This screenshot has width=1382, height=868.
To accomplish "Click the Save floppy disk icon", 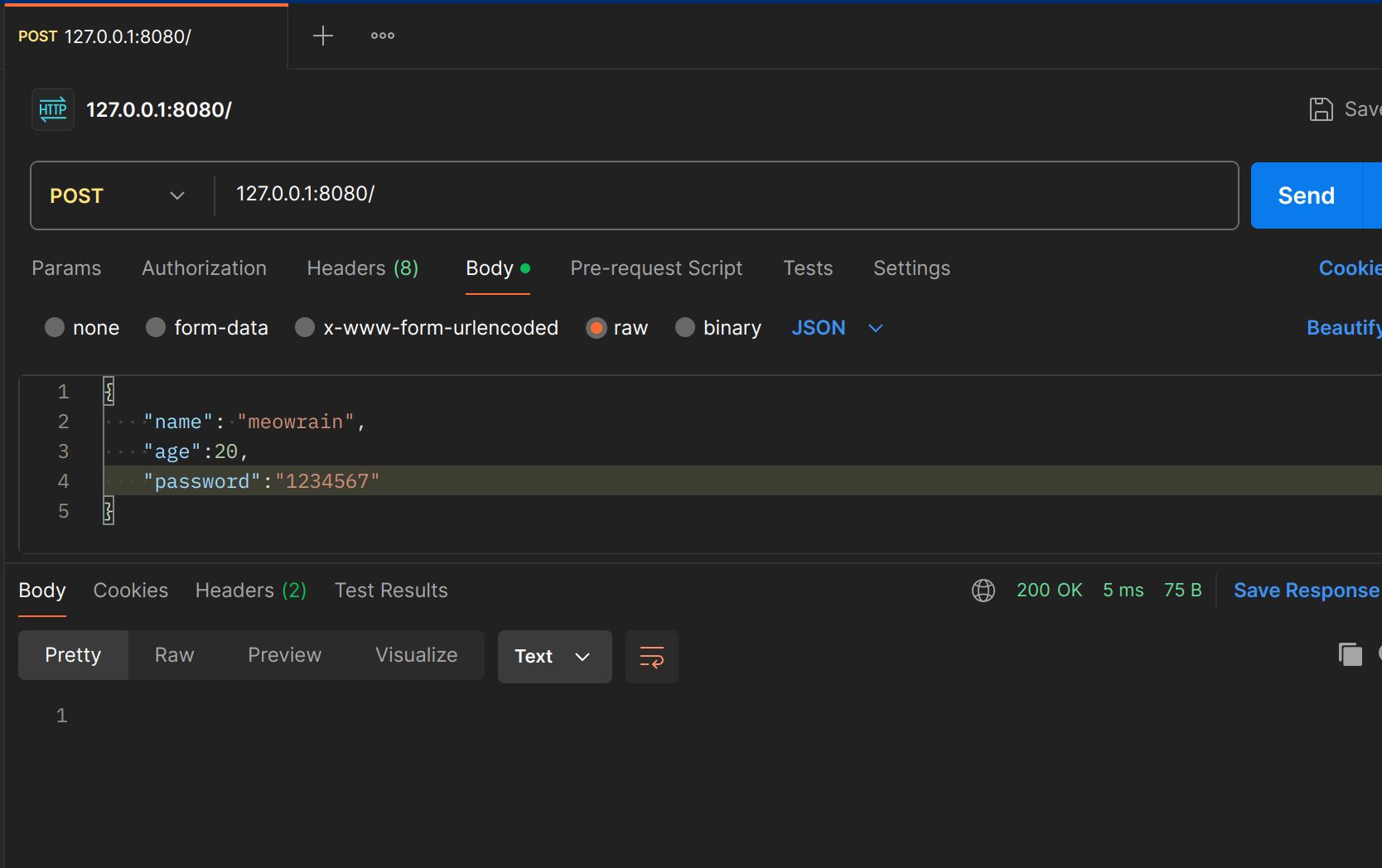I will 1321,109.
